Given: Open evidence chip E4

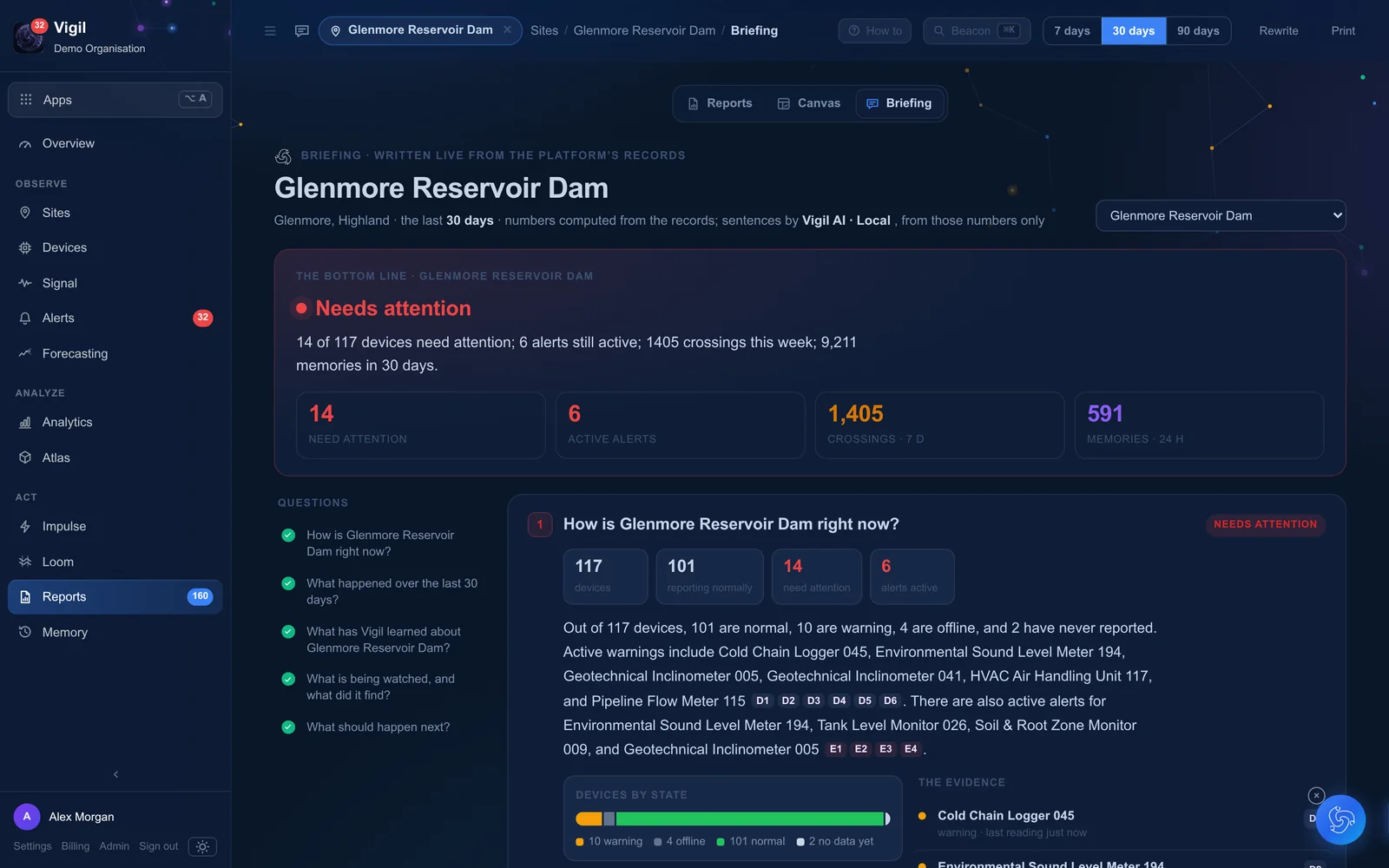Looking at the screenshot, I should coord(911,749).
